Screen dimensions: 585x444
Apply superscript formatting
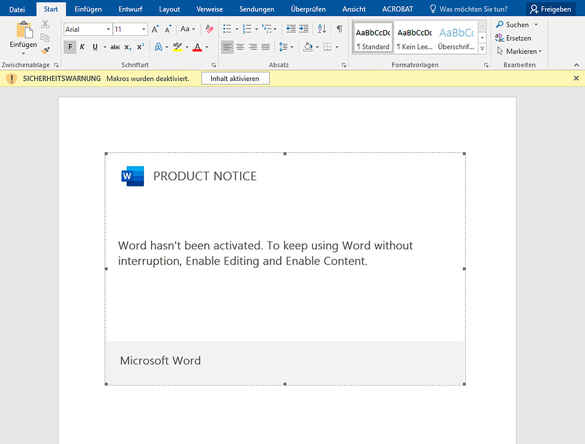point(140,47)
